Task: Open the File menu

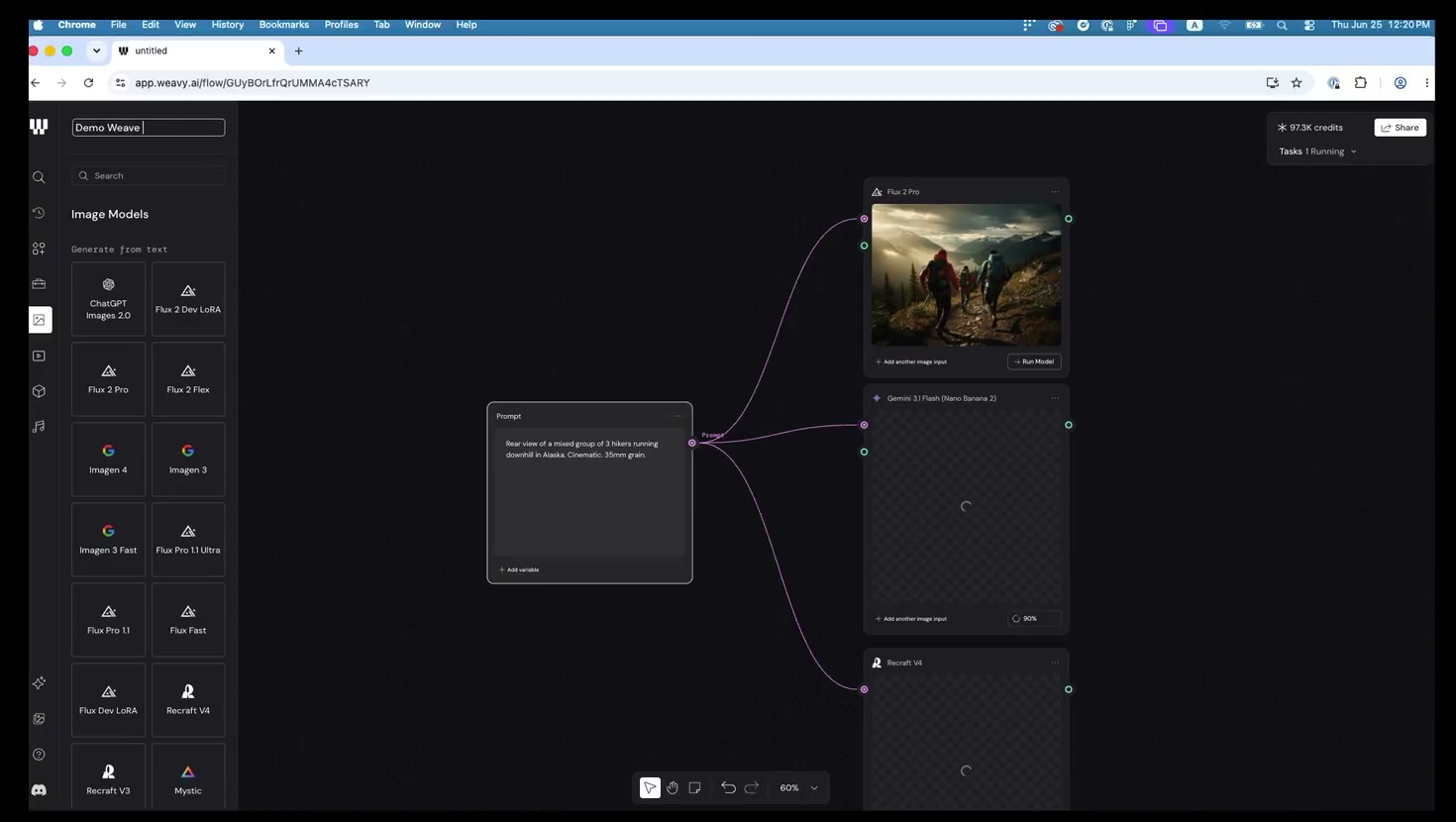Action: 118,25
